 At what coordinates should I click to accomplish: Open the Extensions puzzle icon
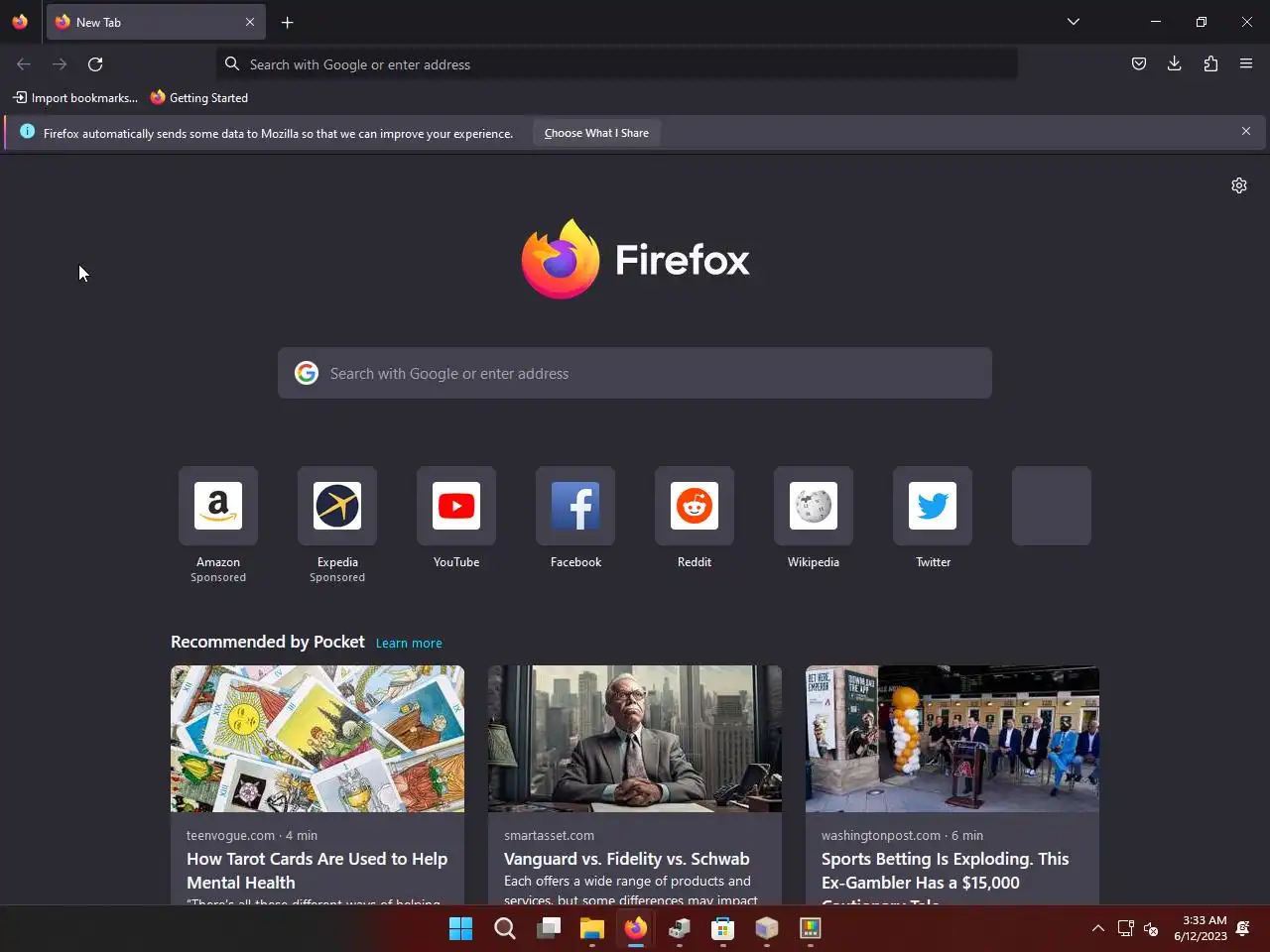1210,64
